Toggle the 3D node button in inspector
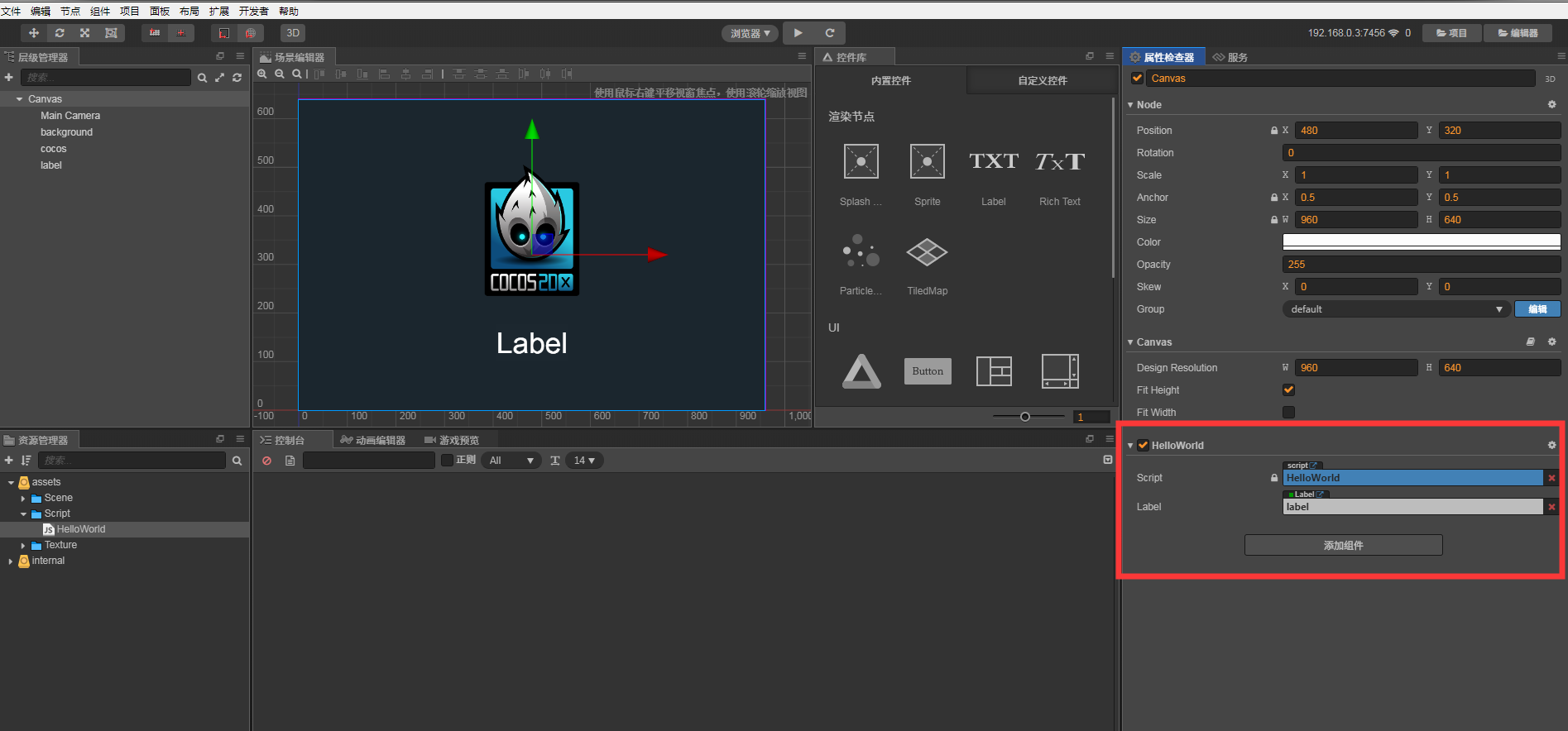The width and height of the screenshot is (1568, 731). coord(1551,79)
